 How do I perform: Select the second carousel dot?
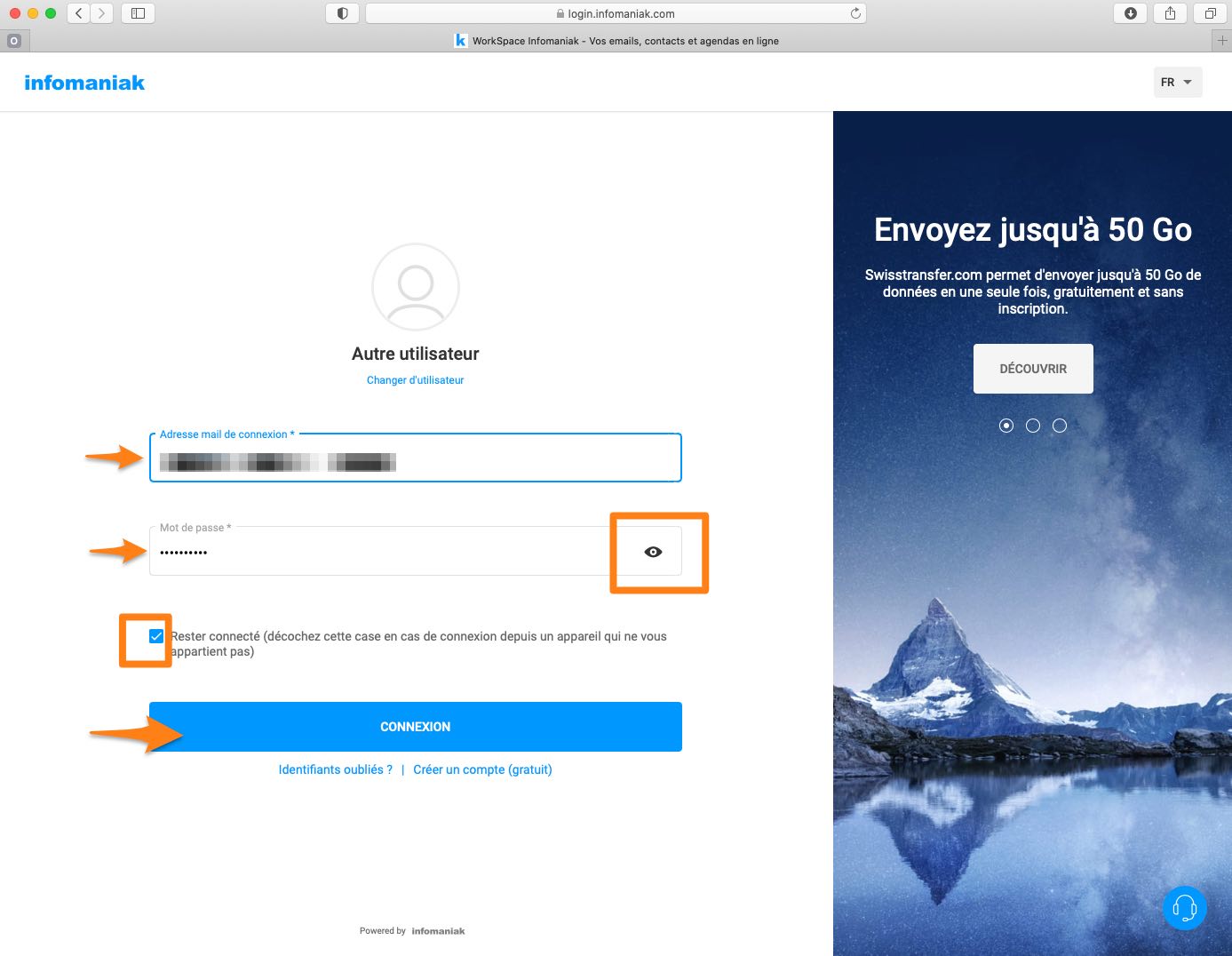coord(1033,426)
